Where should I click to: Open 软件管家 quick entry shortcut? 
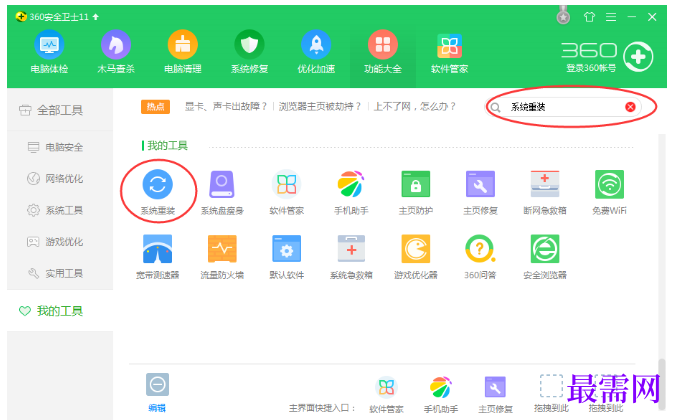tap(386, 394)
